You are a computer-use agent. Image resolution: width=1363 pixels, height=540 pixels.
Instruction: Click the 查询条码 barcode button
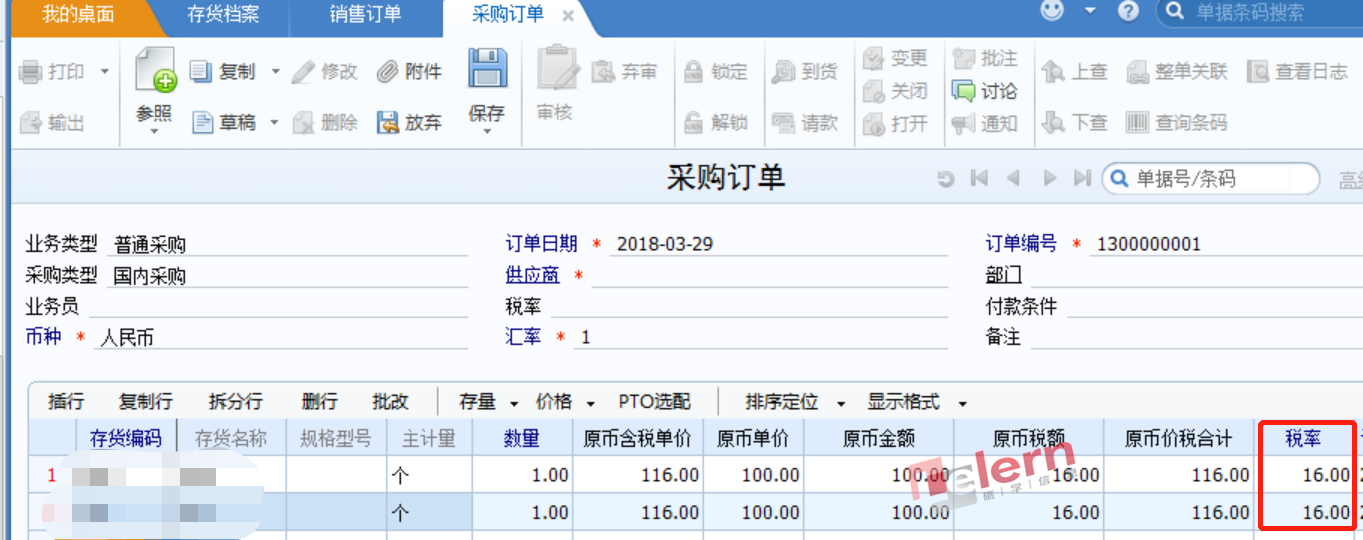1177,123
